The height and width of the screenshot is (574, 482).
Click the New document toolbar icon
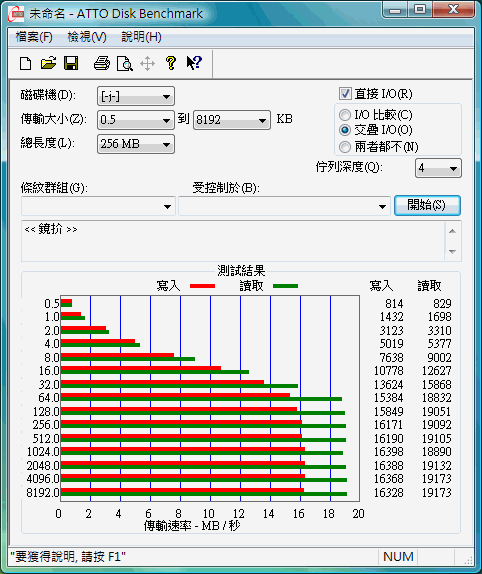point(25,64)
